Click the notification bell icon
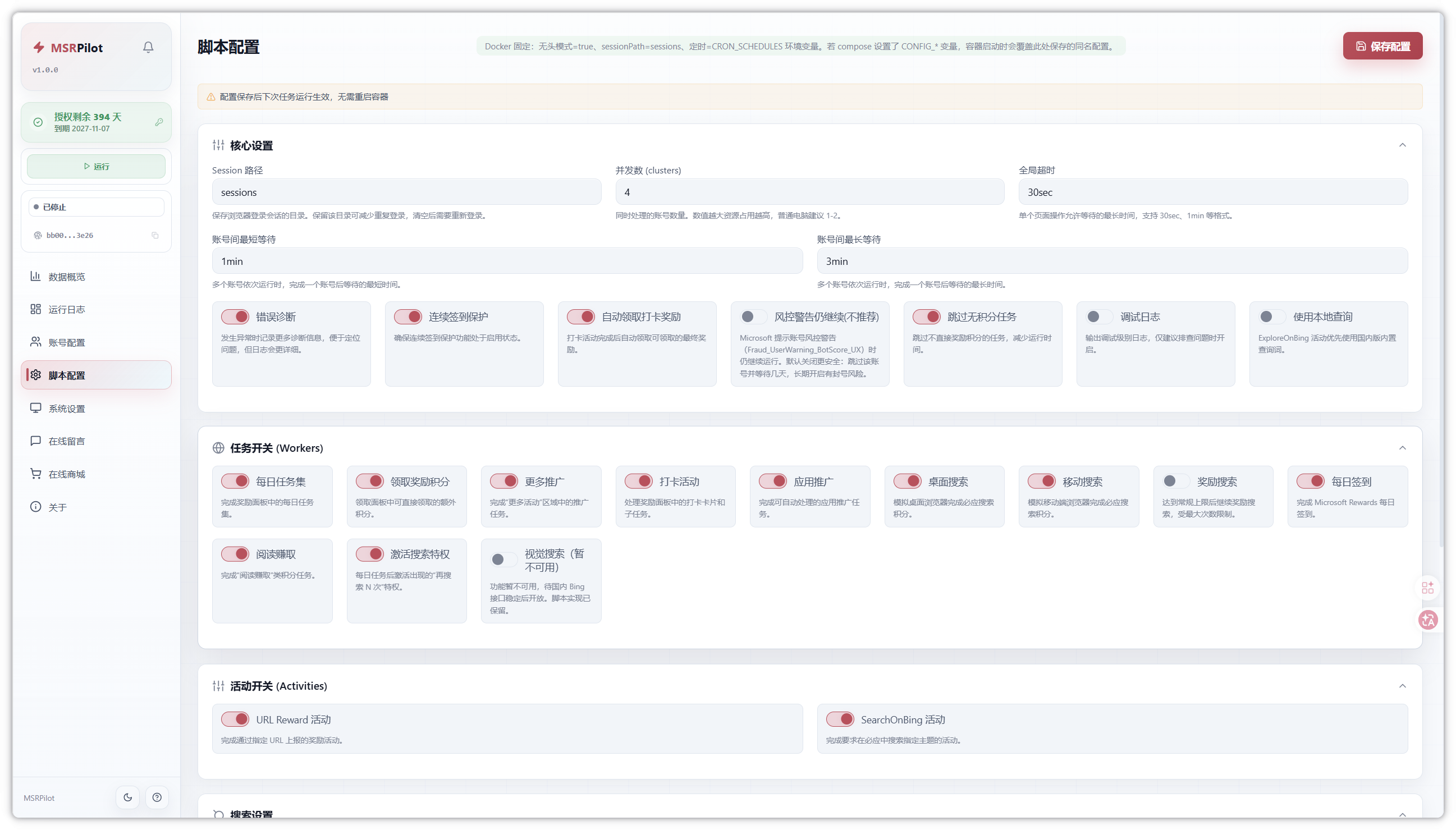Image resolution: width=1456 pixels, height=830 pixels. [148, 47]
